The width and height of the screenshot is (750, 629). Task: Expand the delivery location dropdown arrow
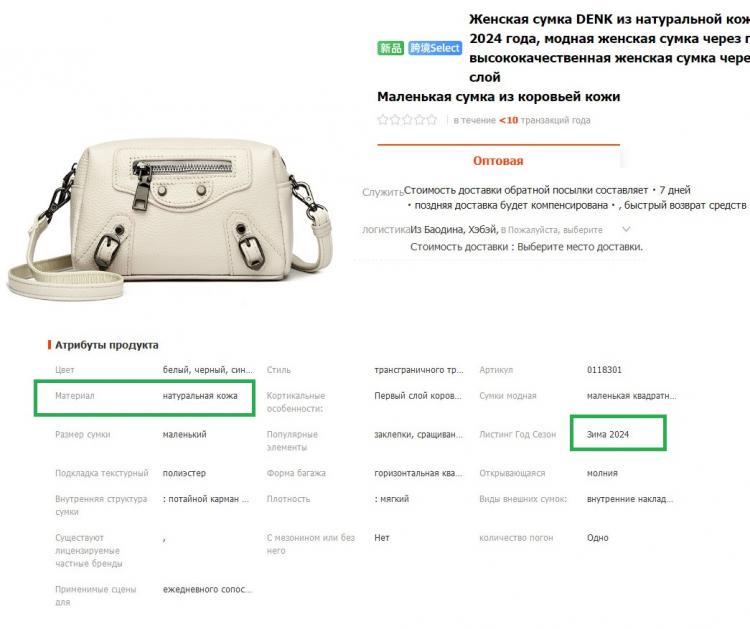[626, 230]
